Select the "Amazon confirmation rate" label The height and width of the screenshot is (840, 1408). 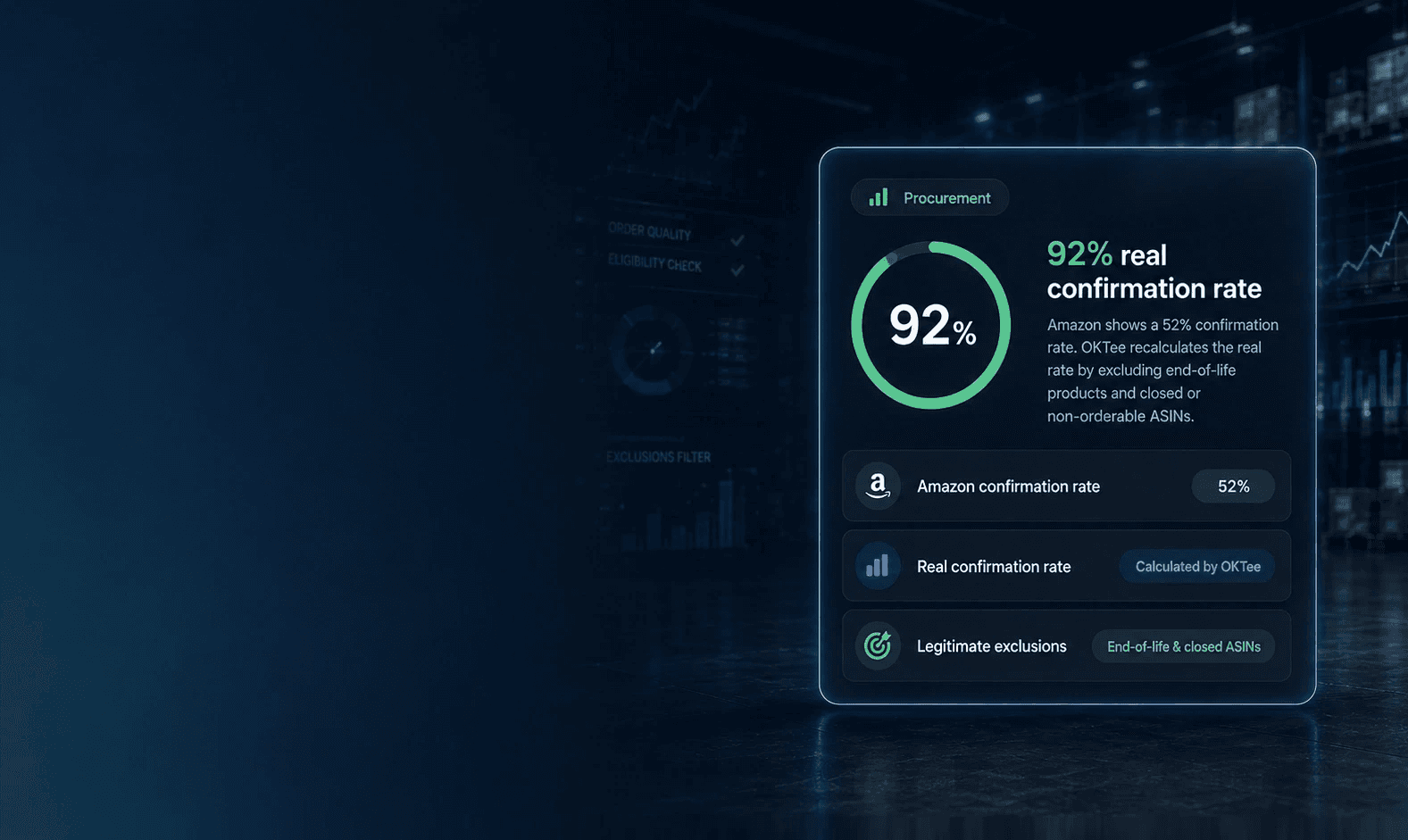(1008, 487)
